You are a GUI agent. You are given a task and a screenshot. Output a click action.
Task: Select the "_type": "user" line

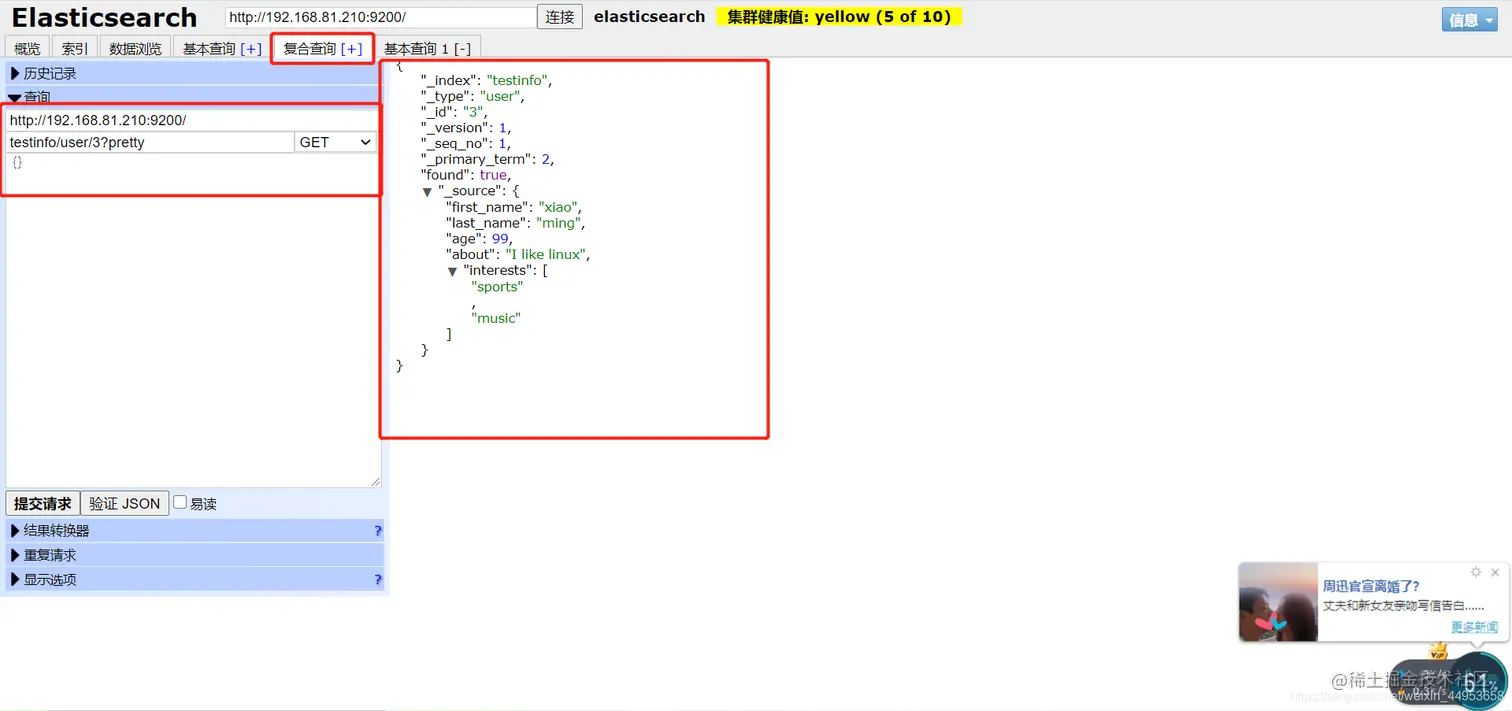[472, 96]
